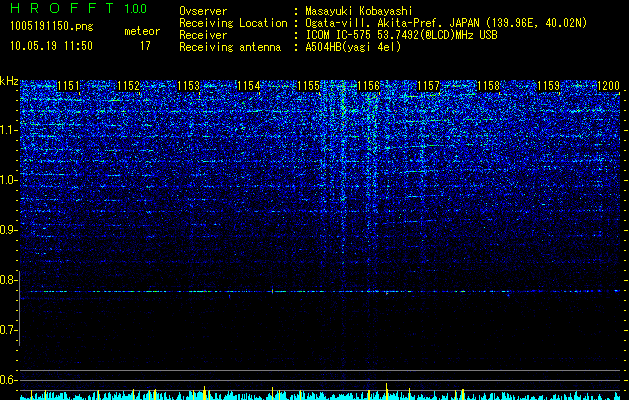629x400 pixels.
Task: Click the 1155 time marker
Action: (x=309, y=86)
